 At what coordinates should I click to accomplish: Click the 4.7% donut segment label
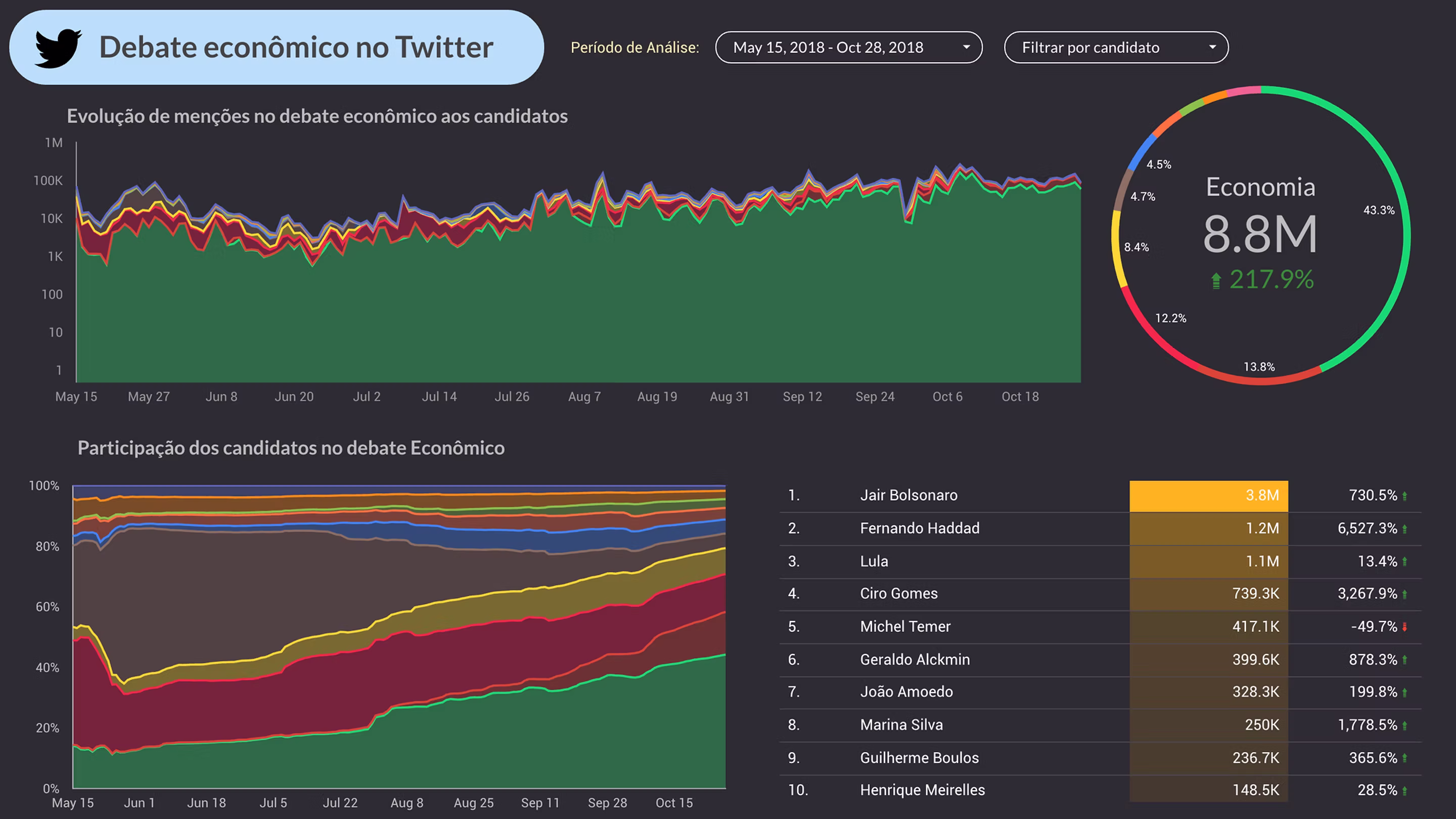pyautogui.click(x=1143, y=197)
